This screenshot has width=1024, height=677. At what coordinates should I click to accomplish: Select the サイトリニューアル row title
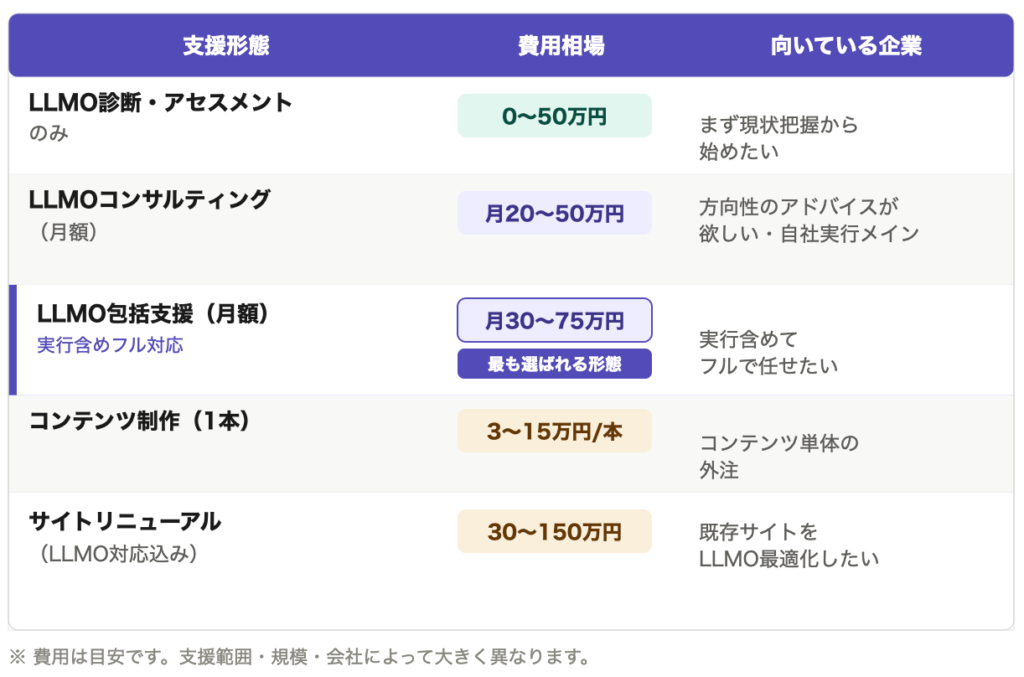point(125,521)
